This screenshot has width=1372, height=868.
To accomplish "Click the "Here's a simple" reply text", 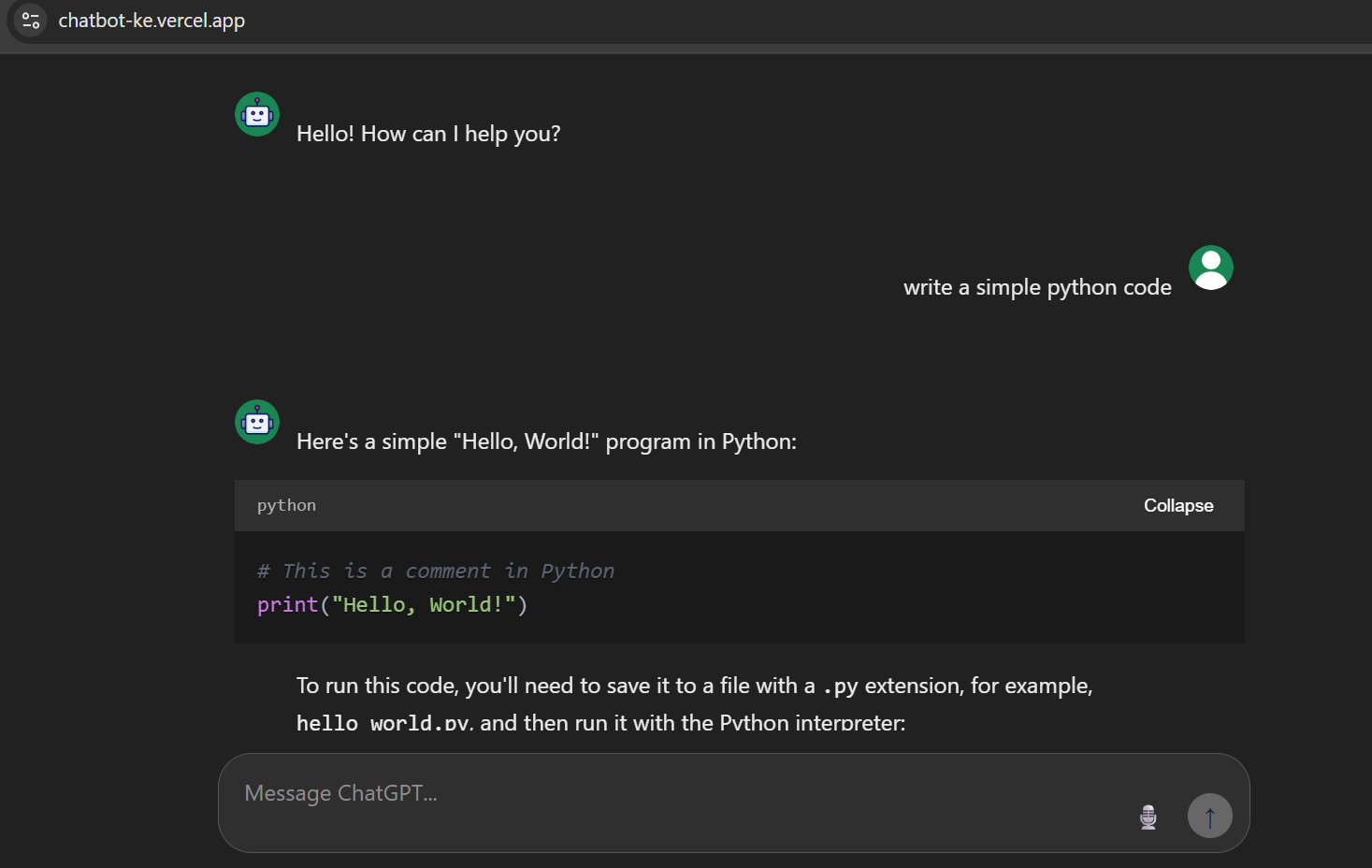I will (x=546, y=441).
